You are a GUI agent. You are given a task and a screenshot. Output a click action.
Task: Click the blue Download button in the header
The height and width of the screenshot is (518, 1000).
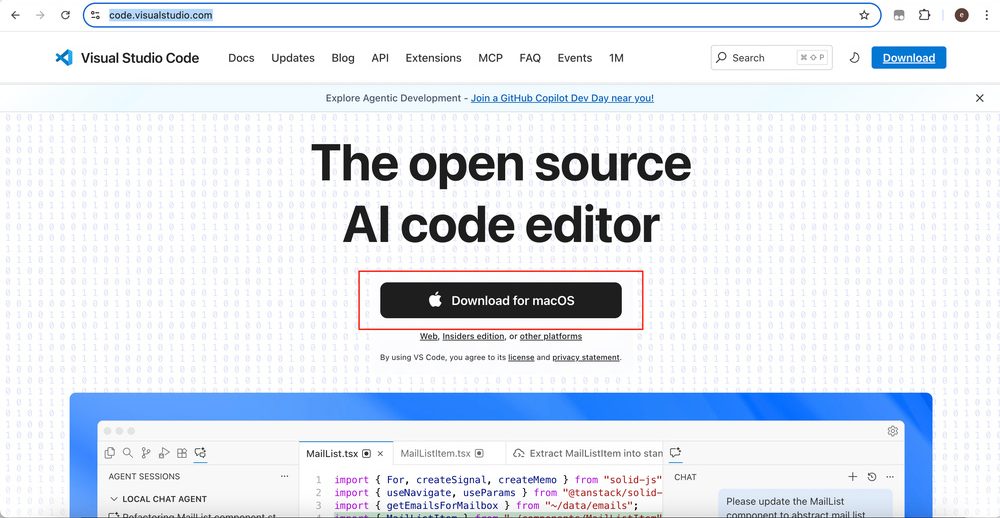(x=908, y=58)
